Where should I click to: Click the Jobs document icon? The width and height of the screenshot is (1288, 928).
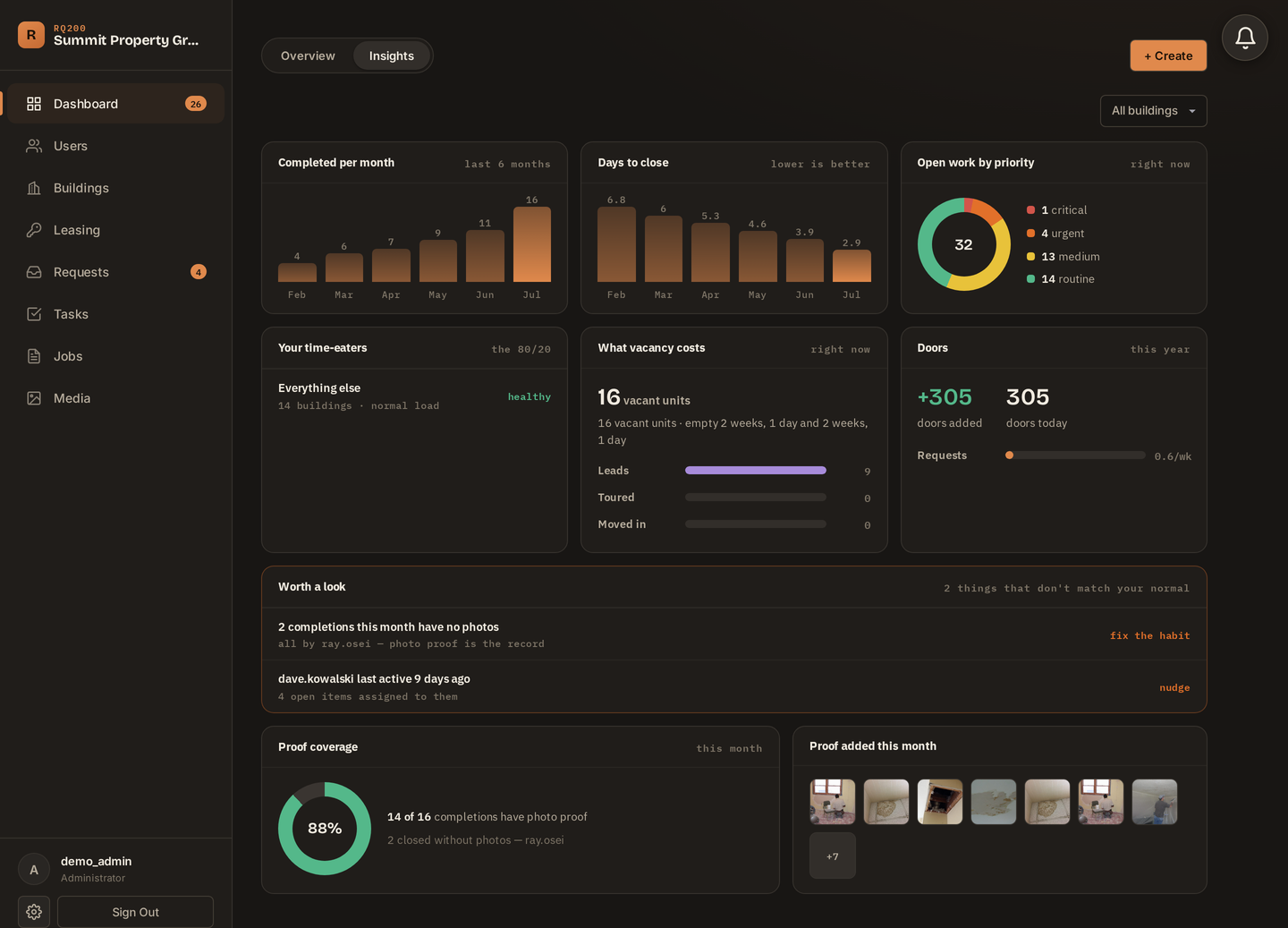coord(34,356)
